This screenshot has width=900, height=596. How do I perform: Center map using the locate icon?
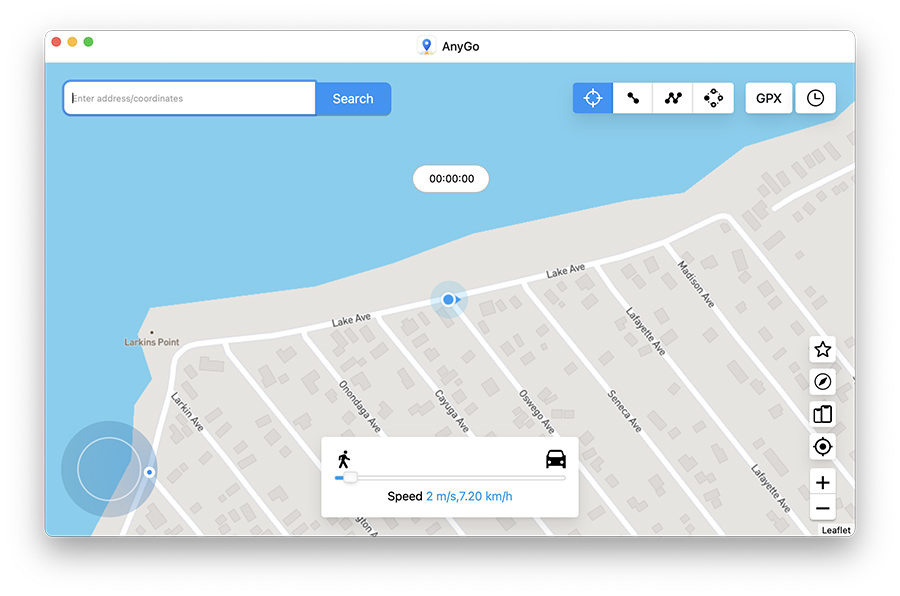coord(822,447)
